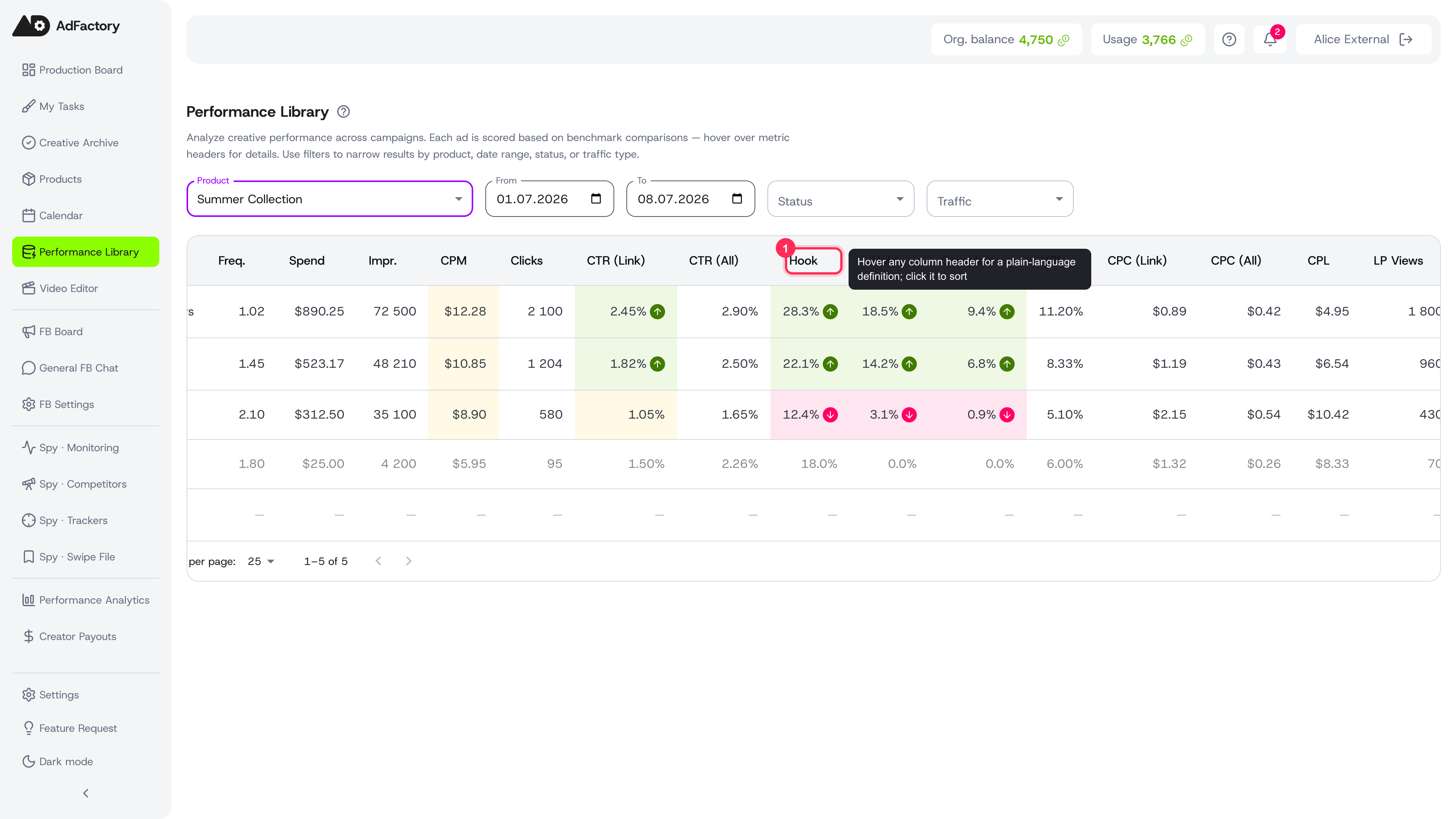Screen dimensions: 1456x819
Task: Sort by the CPM column header
Action: pyautogui.click(x=453, y=260)
